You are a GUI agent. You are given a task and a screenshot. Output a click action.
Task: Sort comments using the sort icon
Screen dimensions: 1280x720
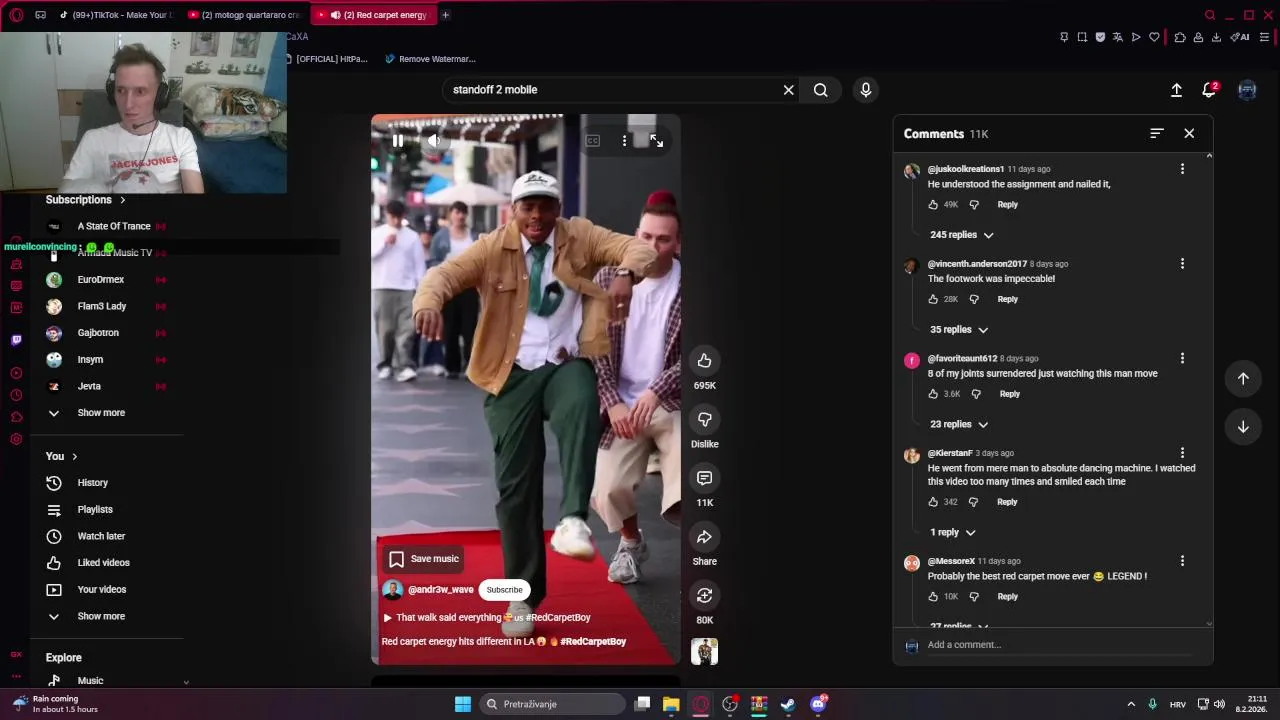tap(1157, 133)
